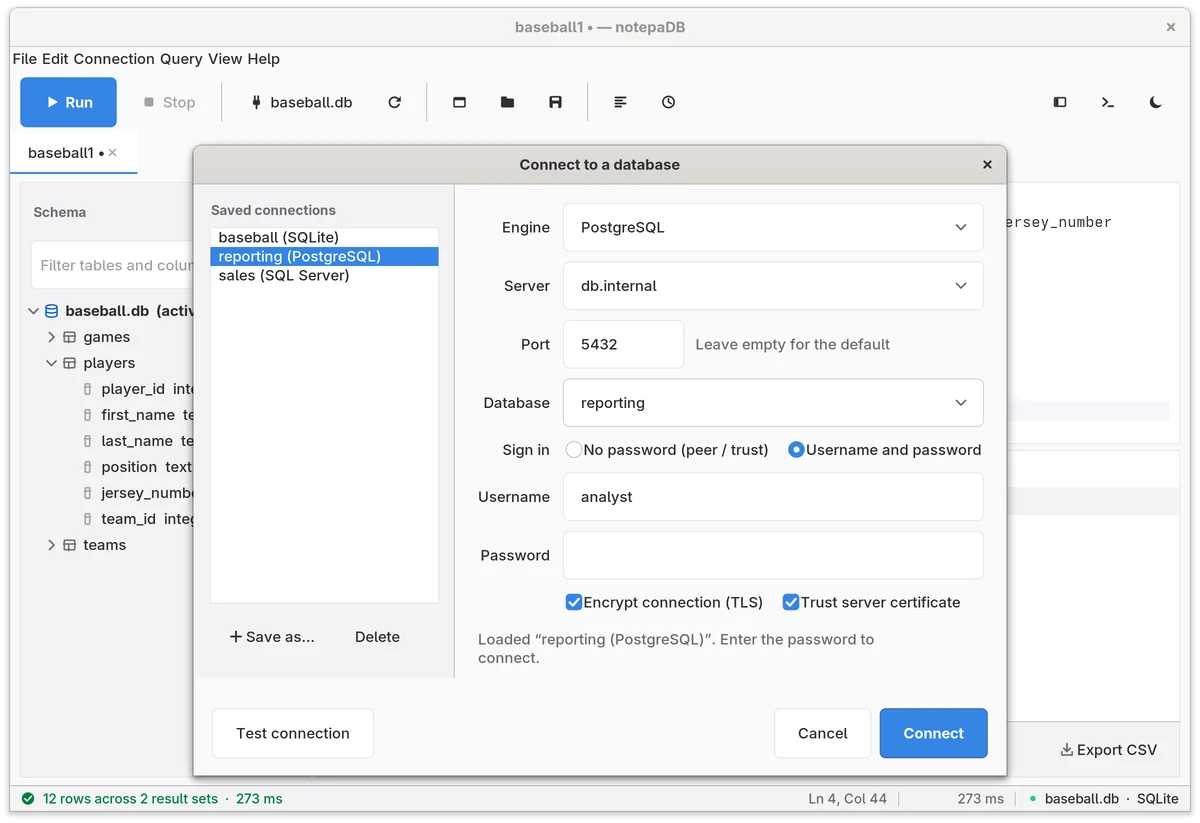
Task: Switch to dark mode moon icon
Action: click(x=1156, y=102)
